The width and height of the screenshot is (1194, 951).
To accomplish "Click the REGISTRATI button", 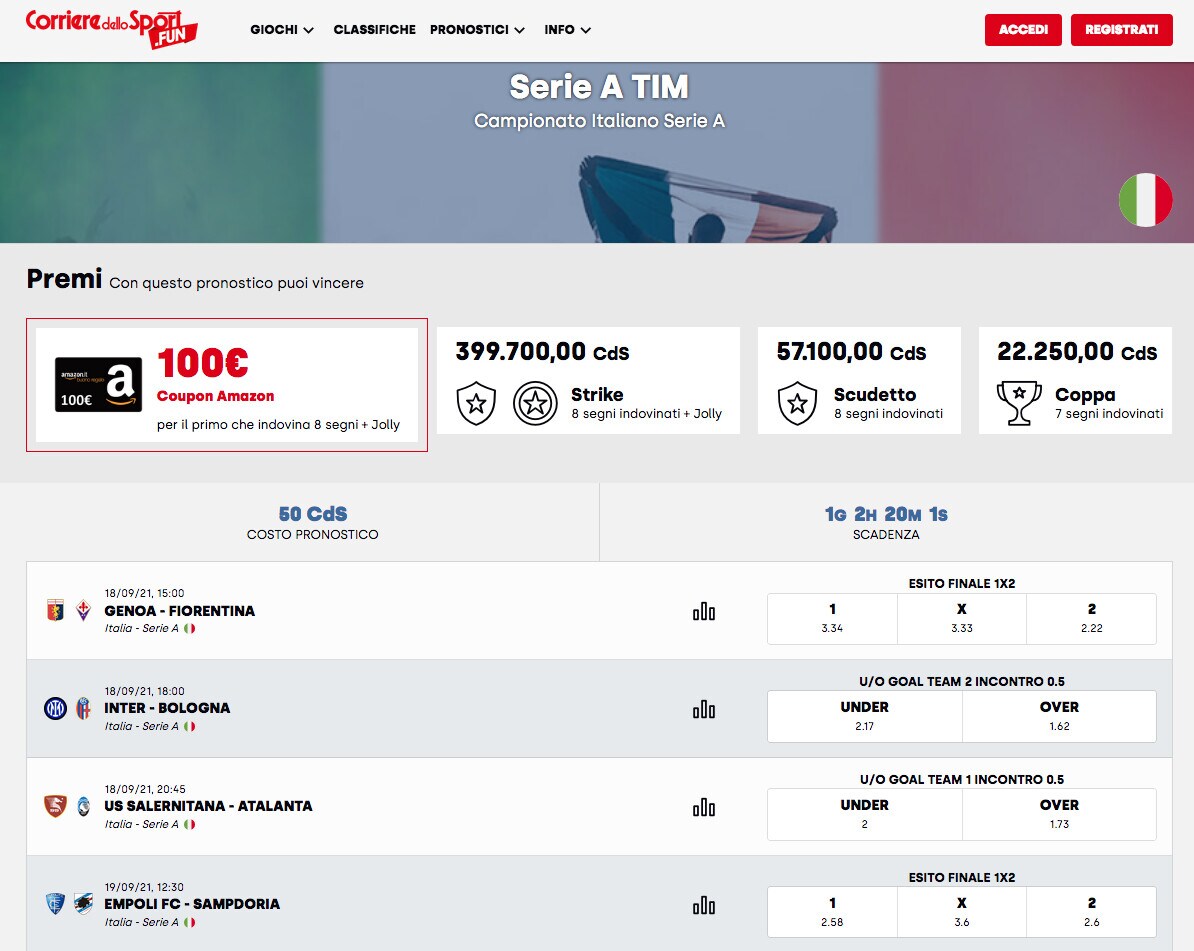I will 1122,30.
